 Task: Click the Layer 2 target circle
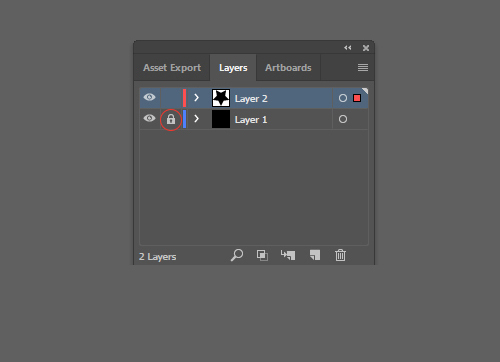click(343, 98)
